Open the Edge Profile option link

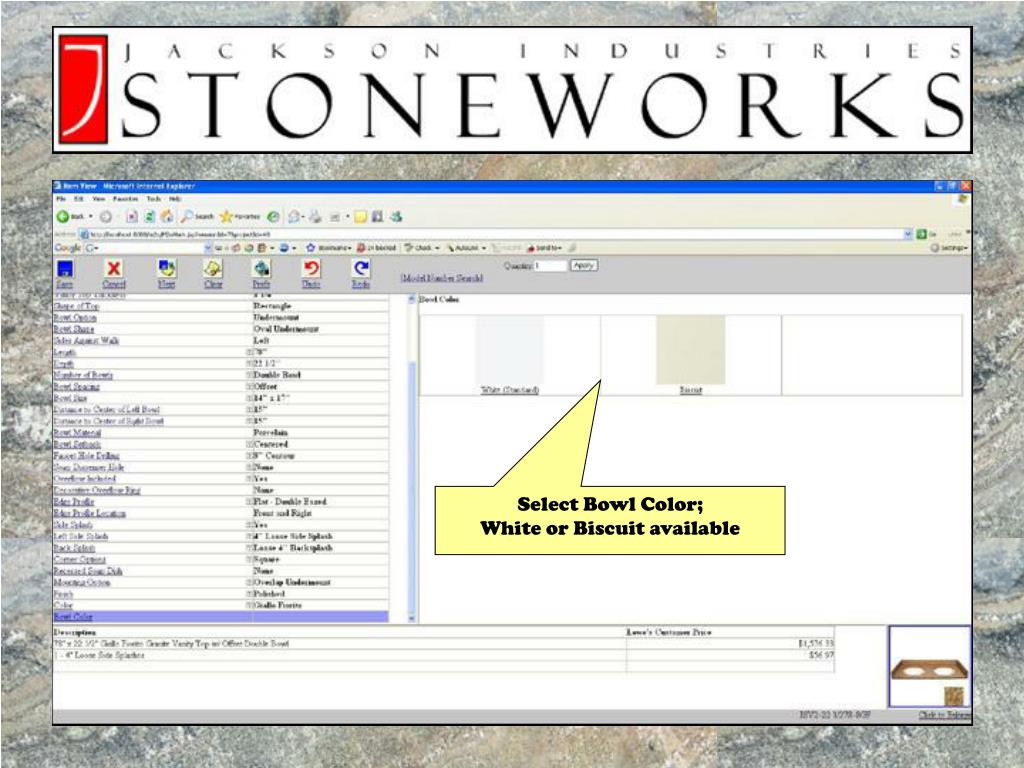[74, 502]
